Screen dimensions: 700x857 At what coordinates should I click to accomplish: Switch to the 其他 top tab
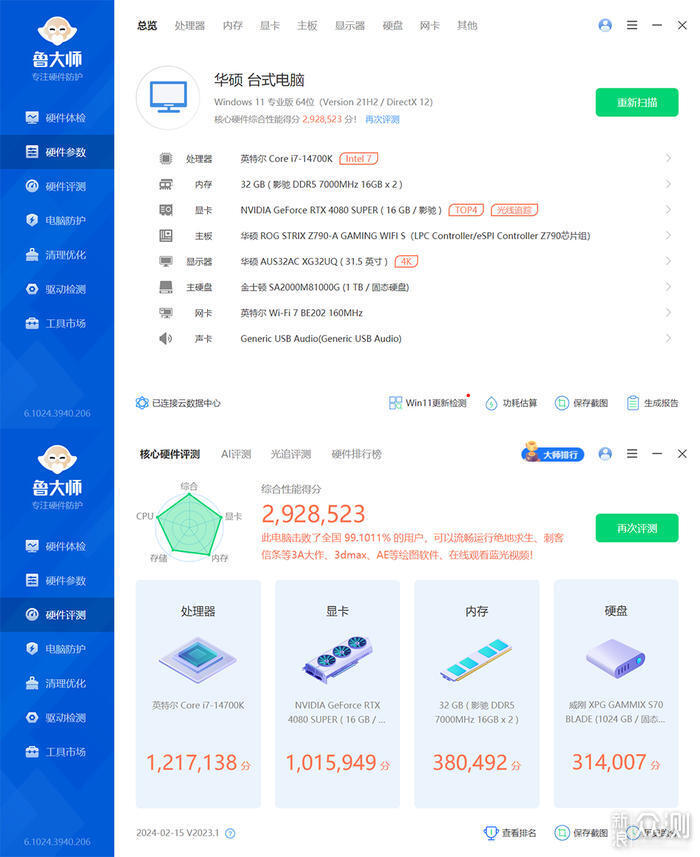[x=467, y=25]
